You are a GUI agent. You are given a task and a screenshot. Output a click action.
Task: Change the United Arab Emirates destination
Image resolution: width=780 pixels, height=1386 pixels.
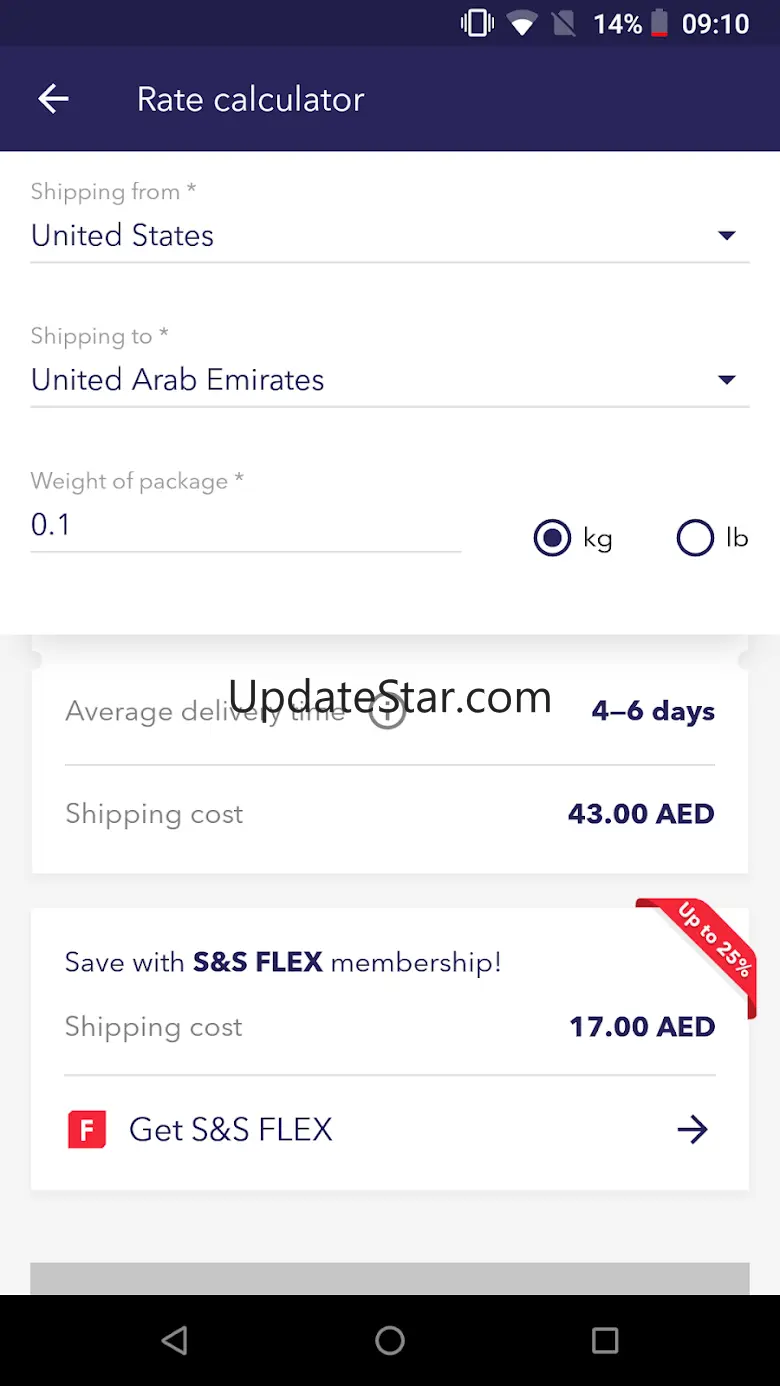click(x=178, y=380)
